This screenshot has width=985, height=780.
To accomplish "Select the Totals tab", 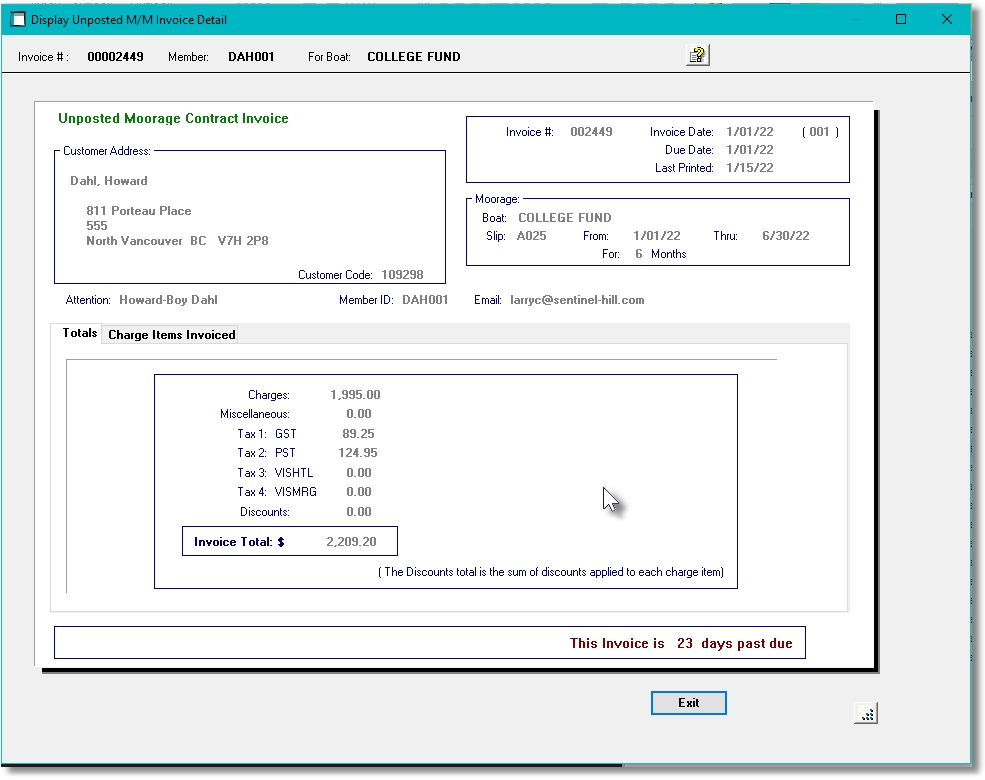I will point(78,333).
